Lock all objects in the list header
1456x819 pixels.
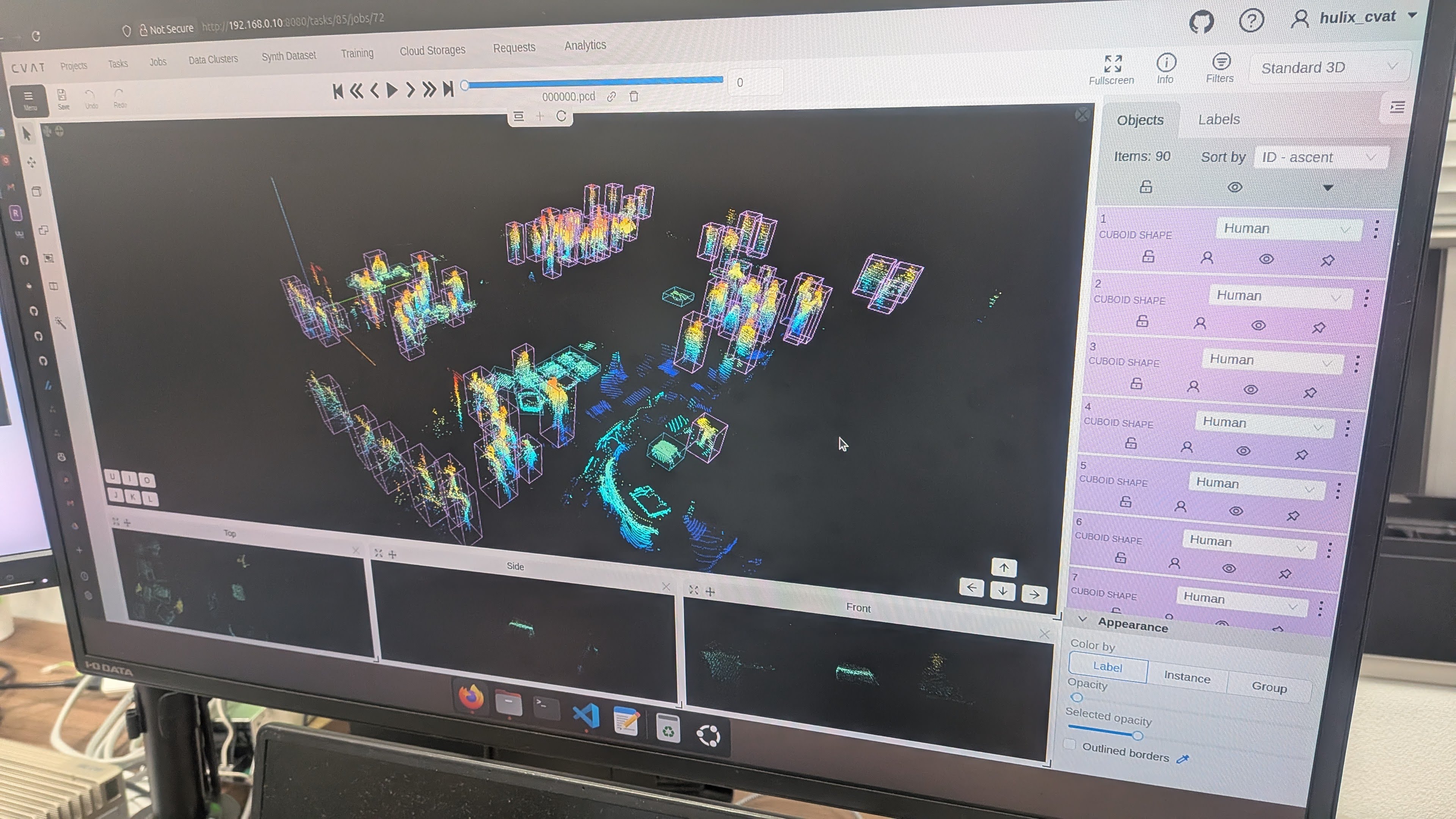click(x=1146, y=187)
